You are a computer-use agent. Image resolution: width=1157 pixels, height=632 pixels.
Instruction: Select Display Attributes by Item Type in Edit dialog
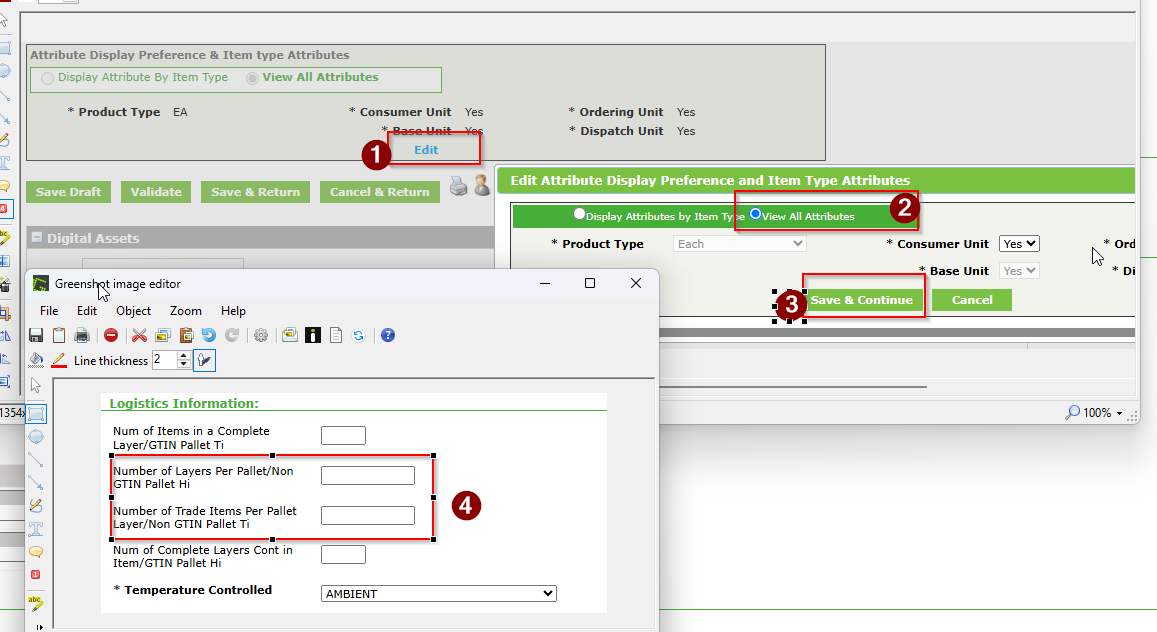[x=579, y=214]
